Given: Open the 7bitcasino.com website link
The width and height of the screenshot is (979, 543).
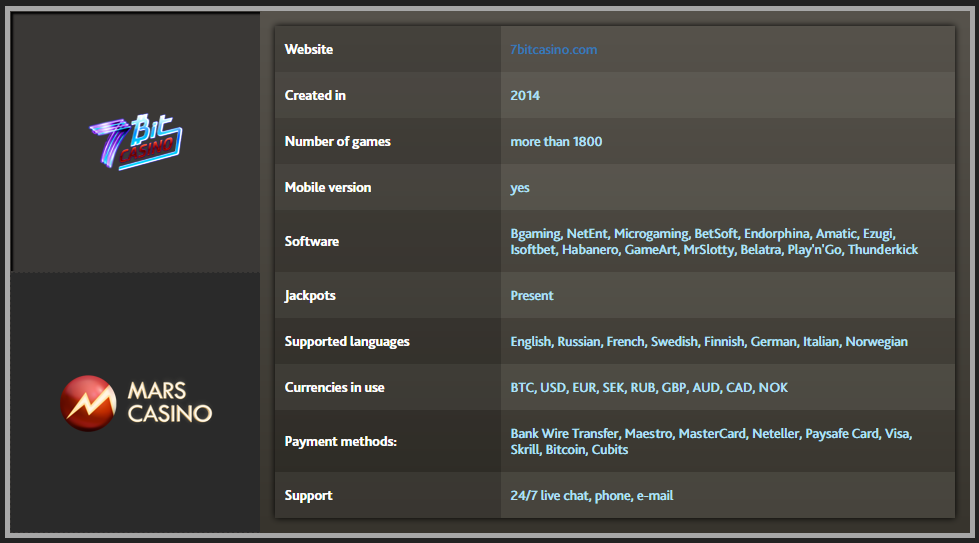Looking at the screenshot, I should pyautogui.click(x=553, y=49).
